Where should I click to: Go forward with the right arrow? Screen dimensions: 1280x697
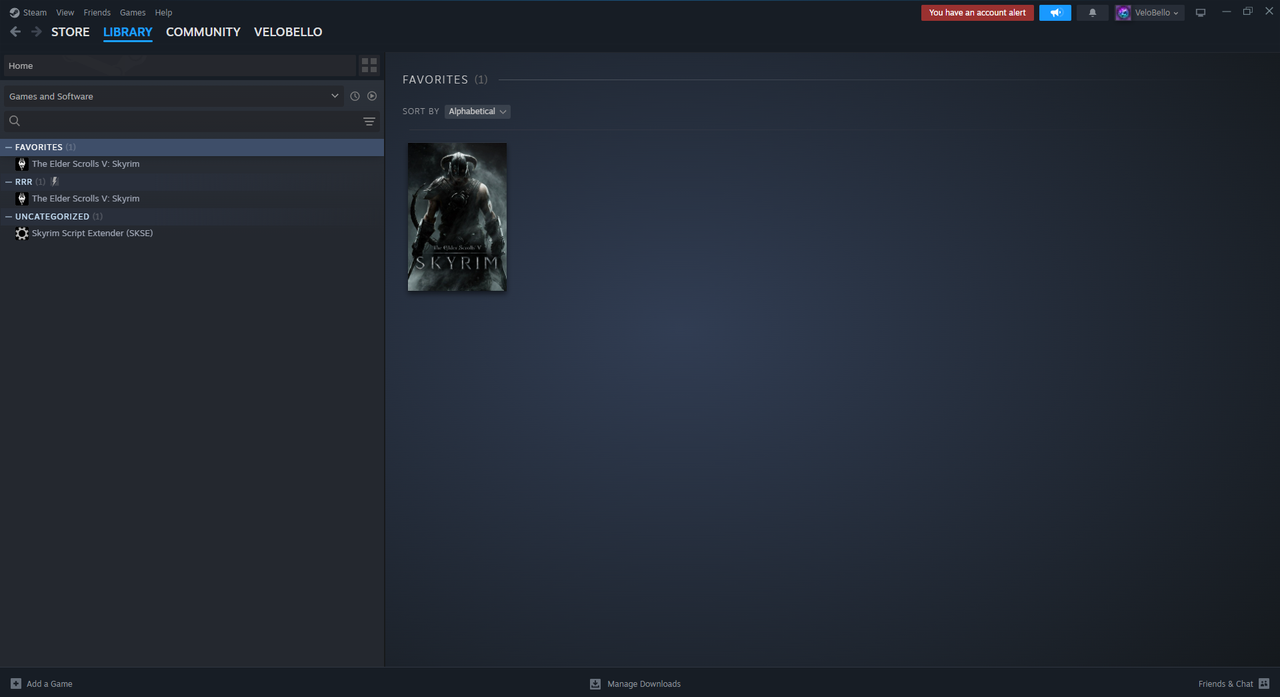click(x=36, y=32)
